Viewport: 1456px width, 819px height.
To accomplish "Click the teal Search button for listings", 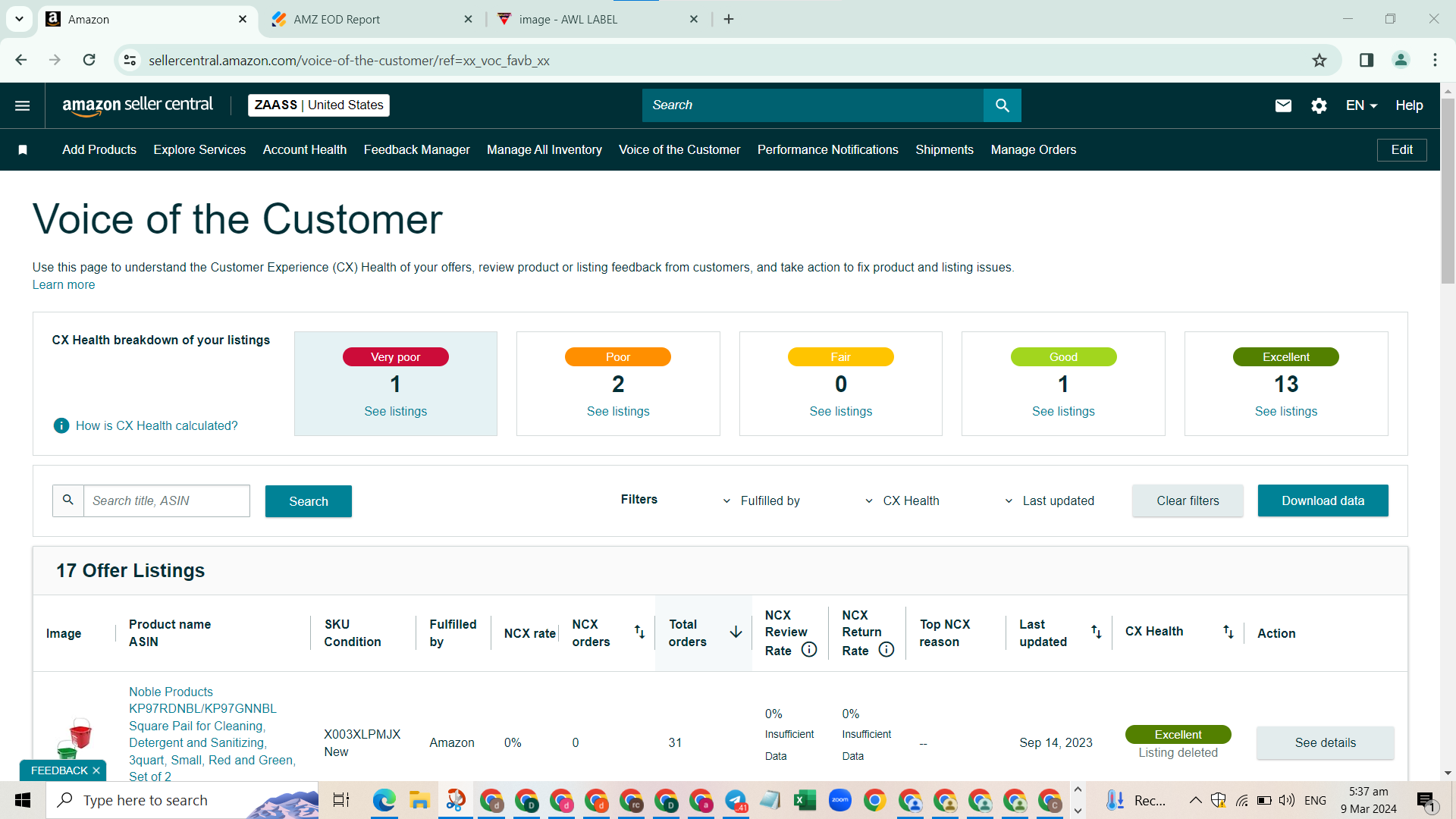I will point(309,501).
